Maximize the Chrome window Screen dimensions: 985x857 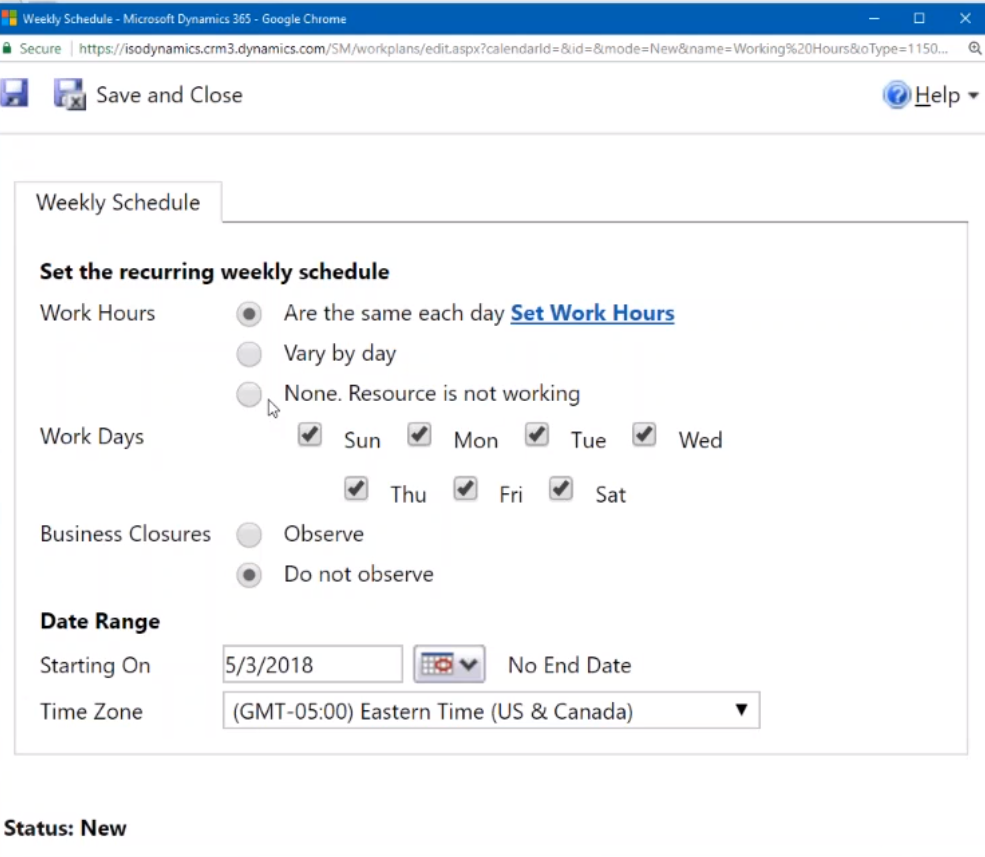[x=919, y=18]
